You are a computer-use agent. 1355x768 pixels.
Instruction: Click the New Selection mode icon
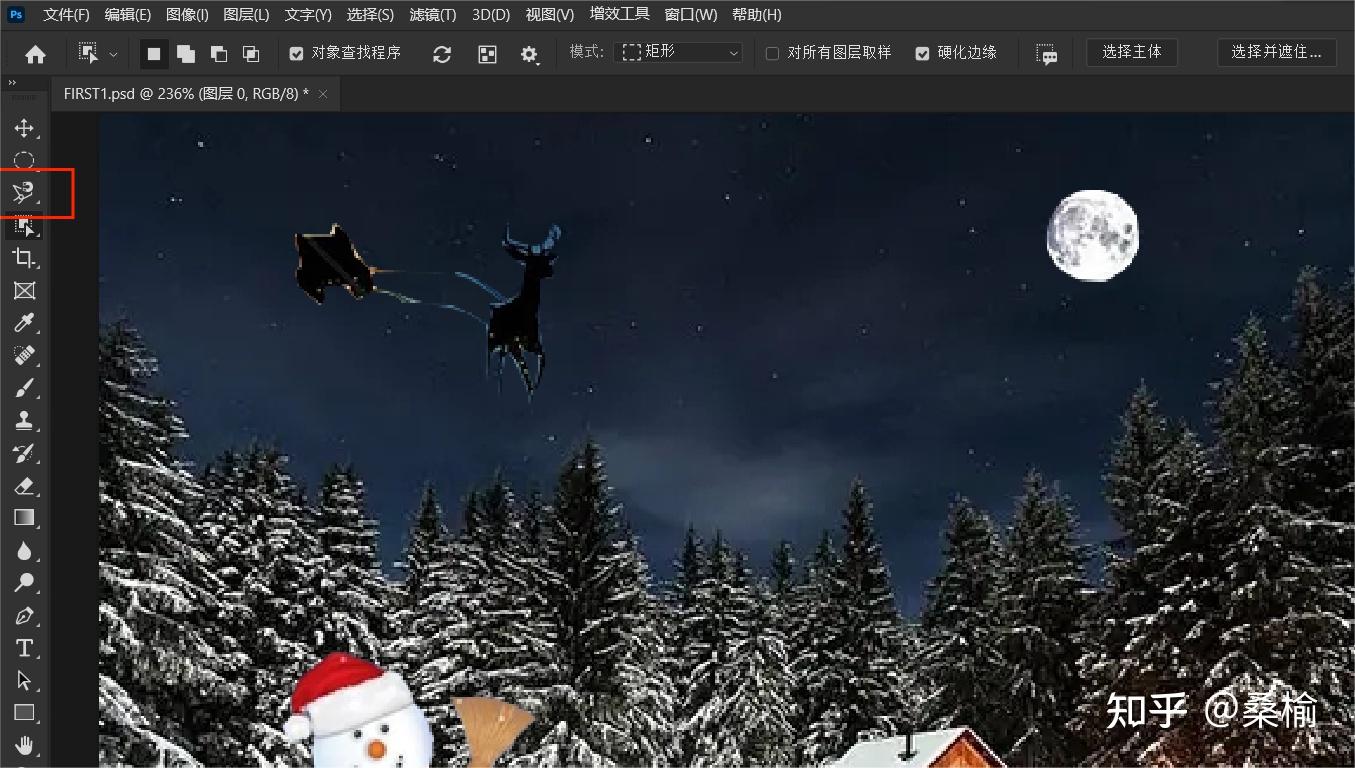[153, 54]
